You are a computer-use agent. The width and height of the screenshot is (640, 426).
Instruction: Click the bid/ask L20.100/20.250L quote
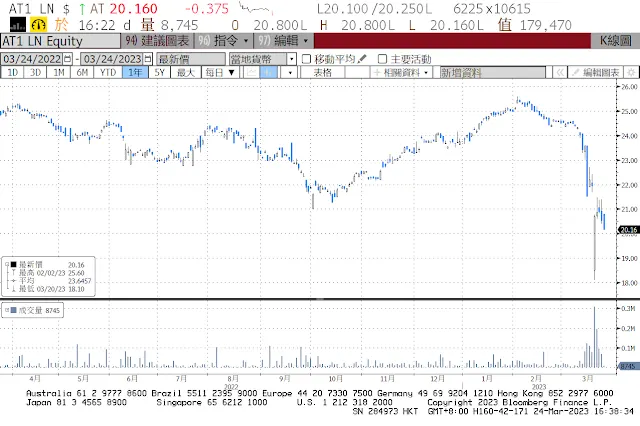click(x=374, y=9)
